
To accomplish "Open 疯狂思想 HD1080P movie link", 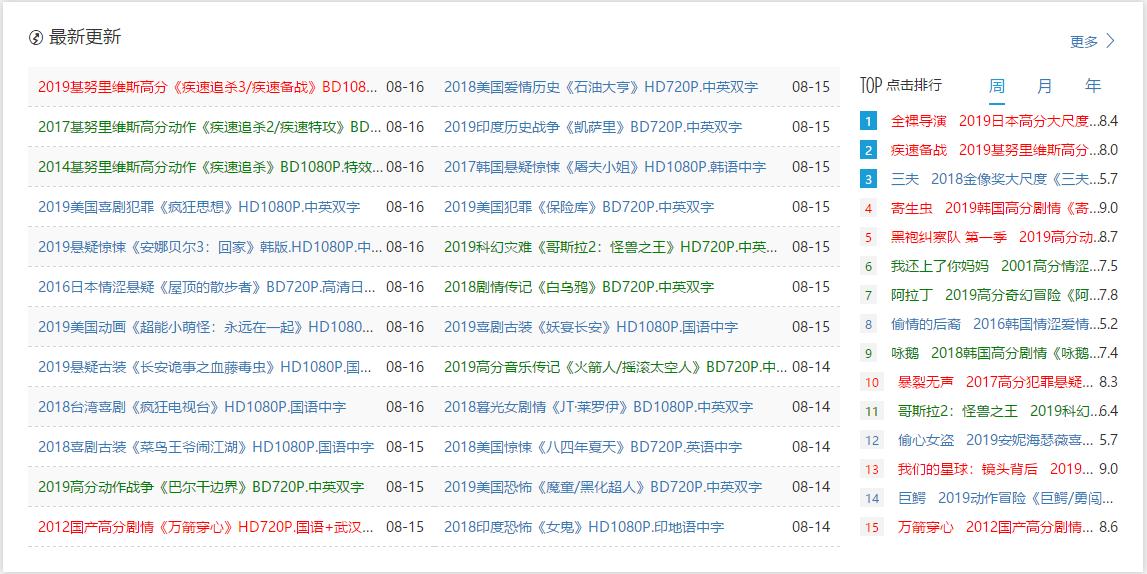I will coord(199,207).
